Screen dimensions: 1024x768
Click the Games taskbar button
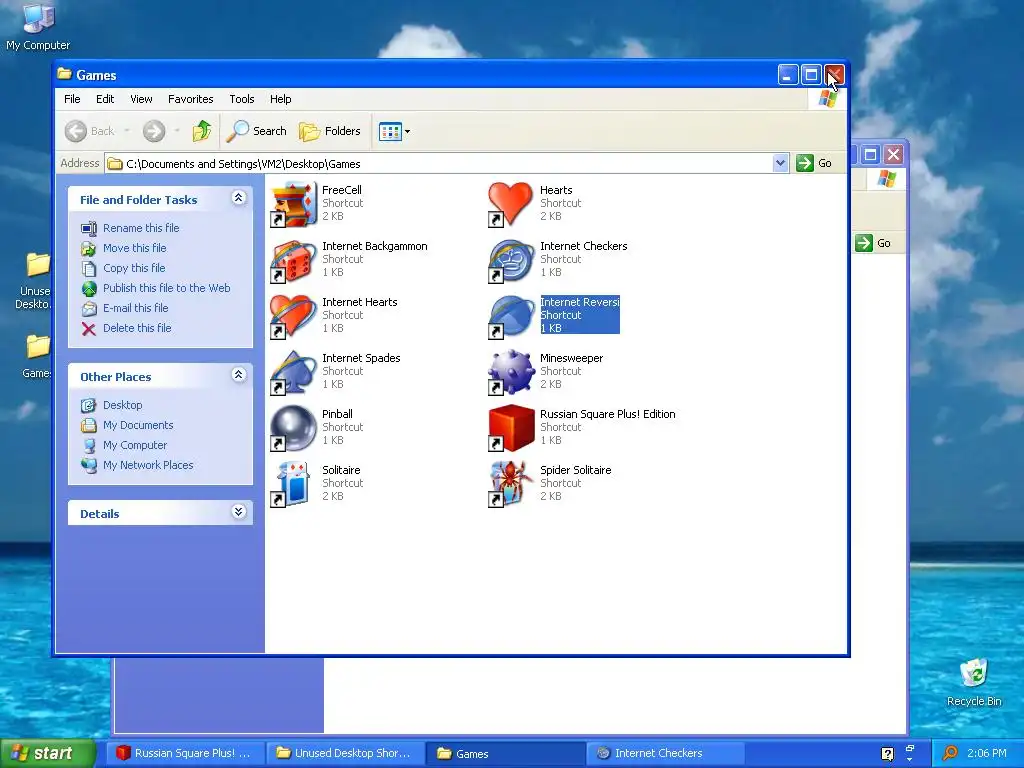pos(505,754)
